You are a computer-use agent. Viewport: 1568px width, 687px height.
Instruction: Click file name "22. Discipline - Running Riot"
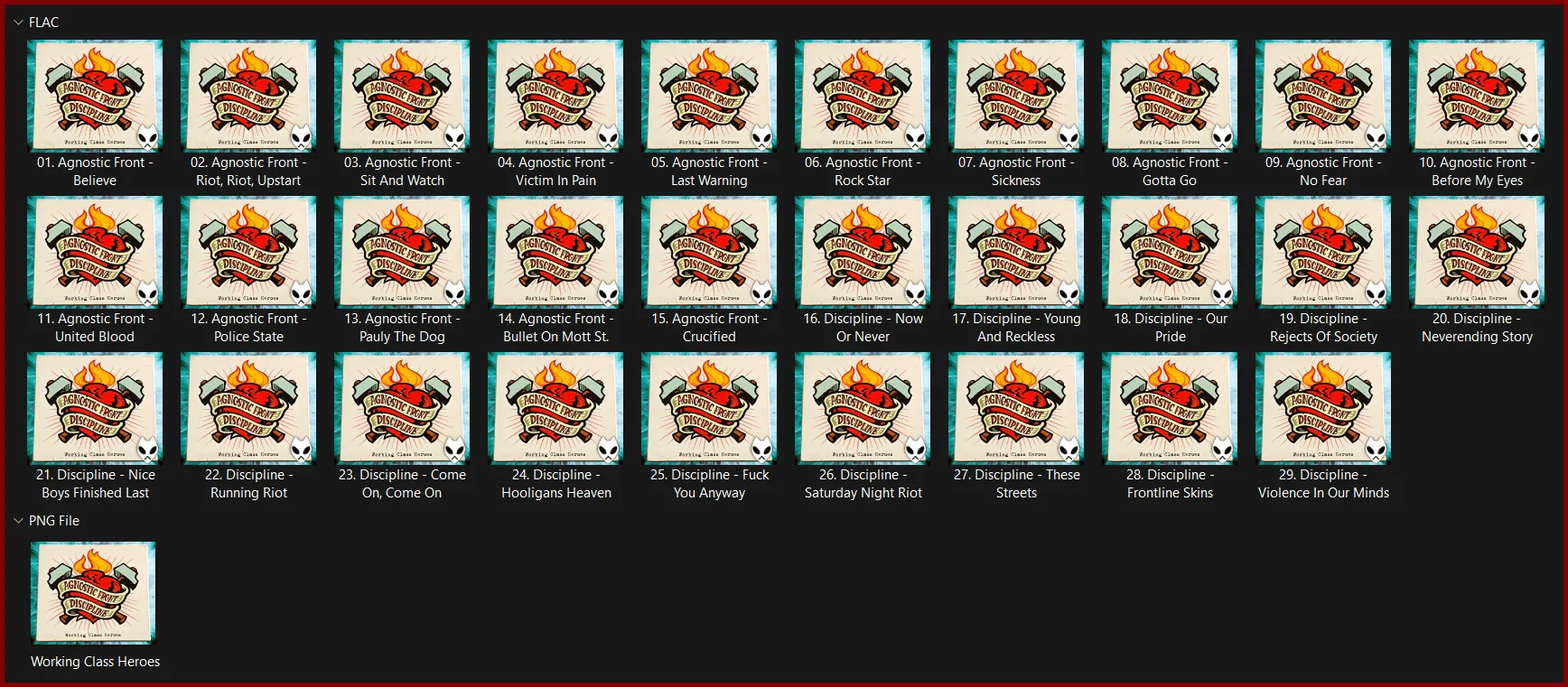point(248,484)
